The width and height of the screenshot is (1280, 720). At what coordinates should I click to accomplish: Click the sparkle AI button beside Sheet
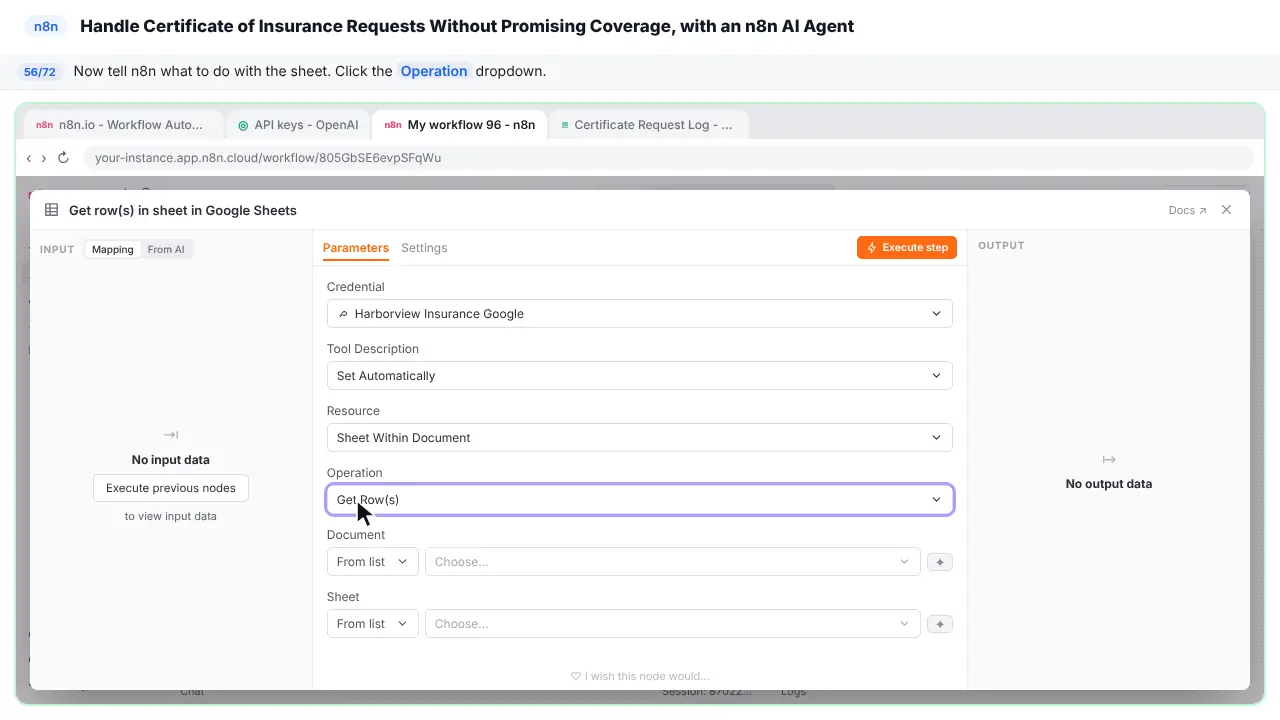pos(939,624)
